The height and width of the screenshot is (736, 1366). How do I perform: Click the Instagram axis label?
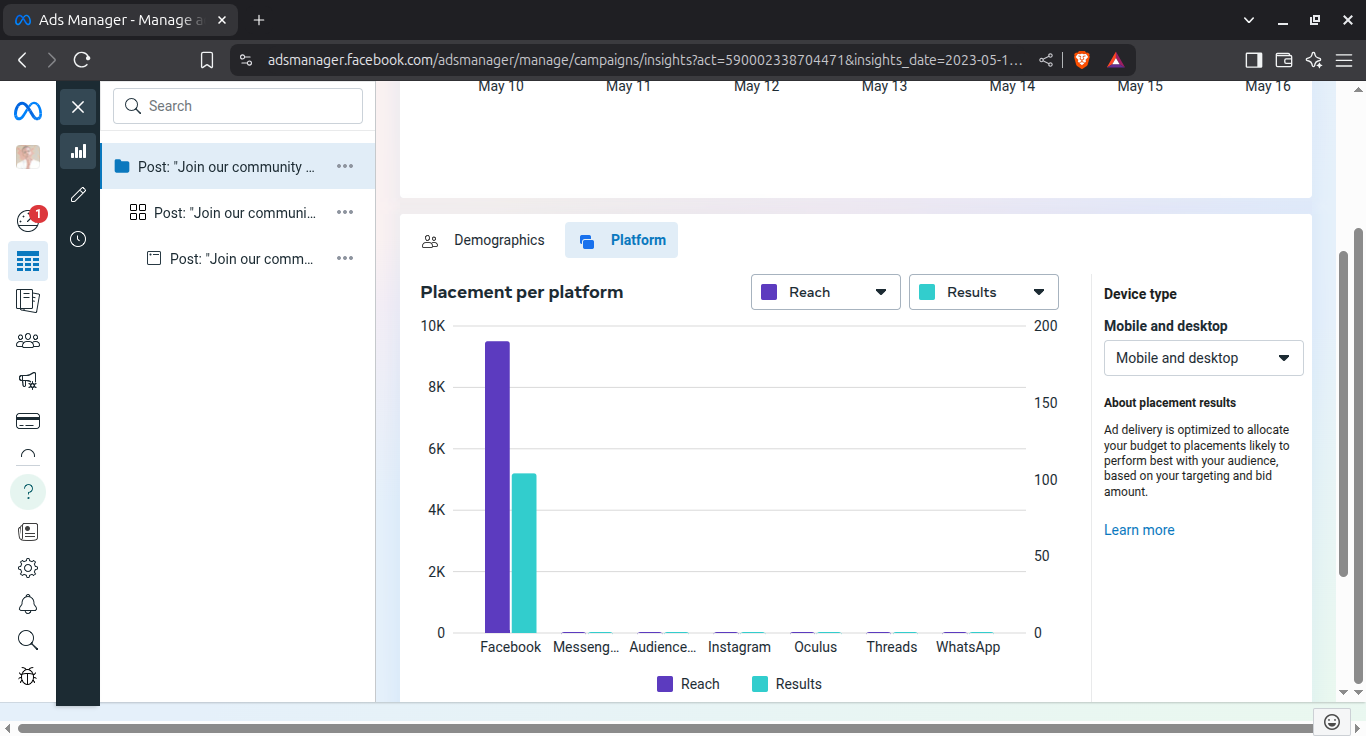pos(739,647)
